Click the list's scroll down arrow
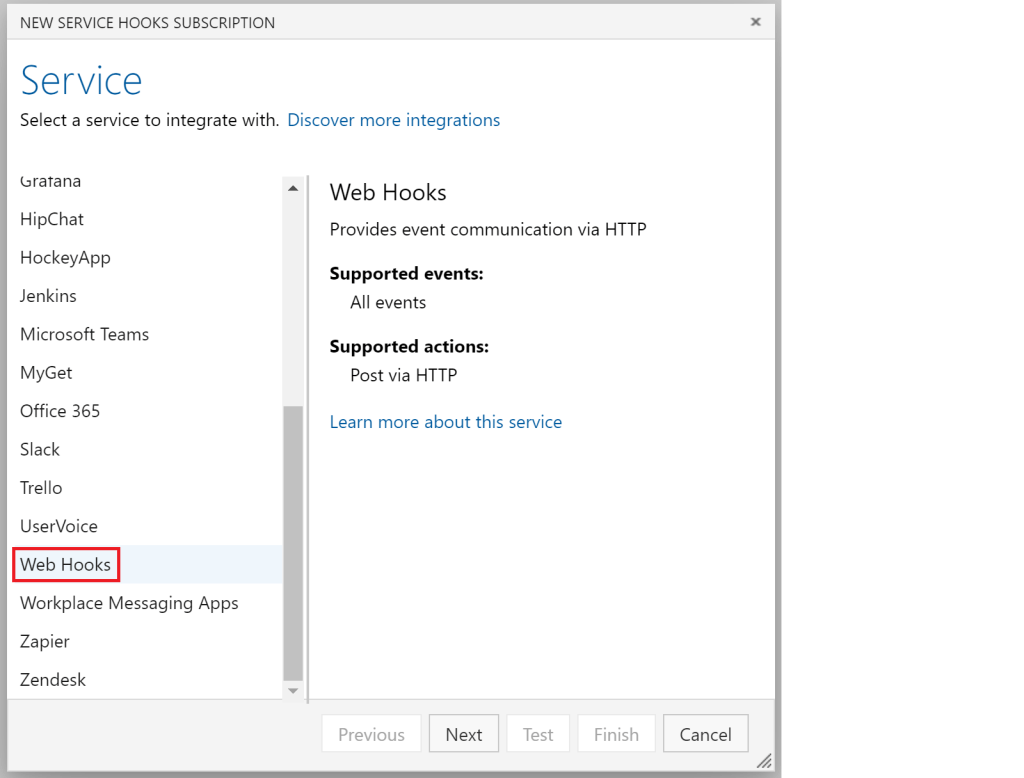 [293, 690]
